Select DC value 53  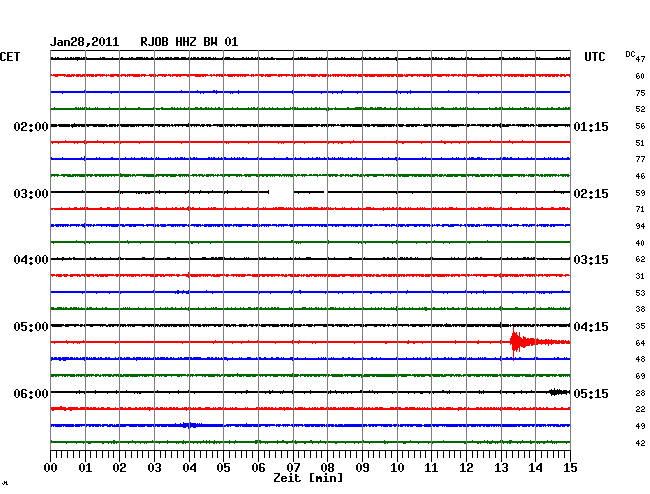tap(640, 293)
